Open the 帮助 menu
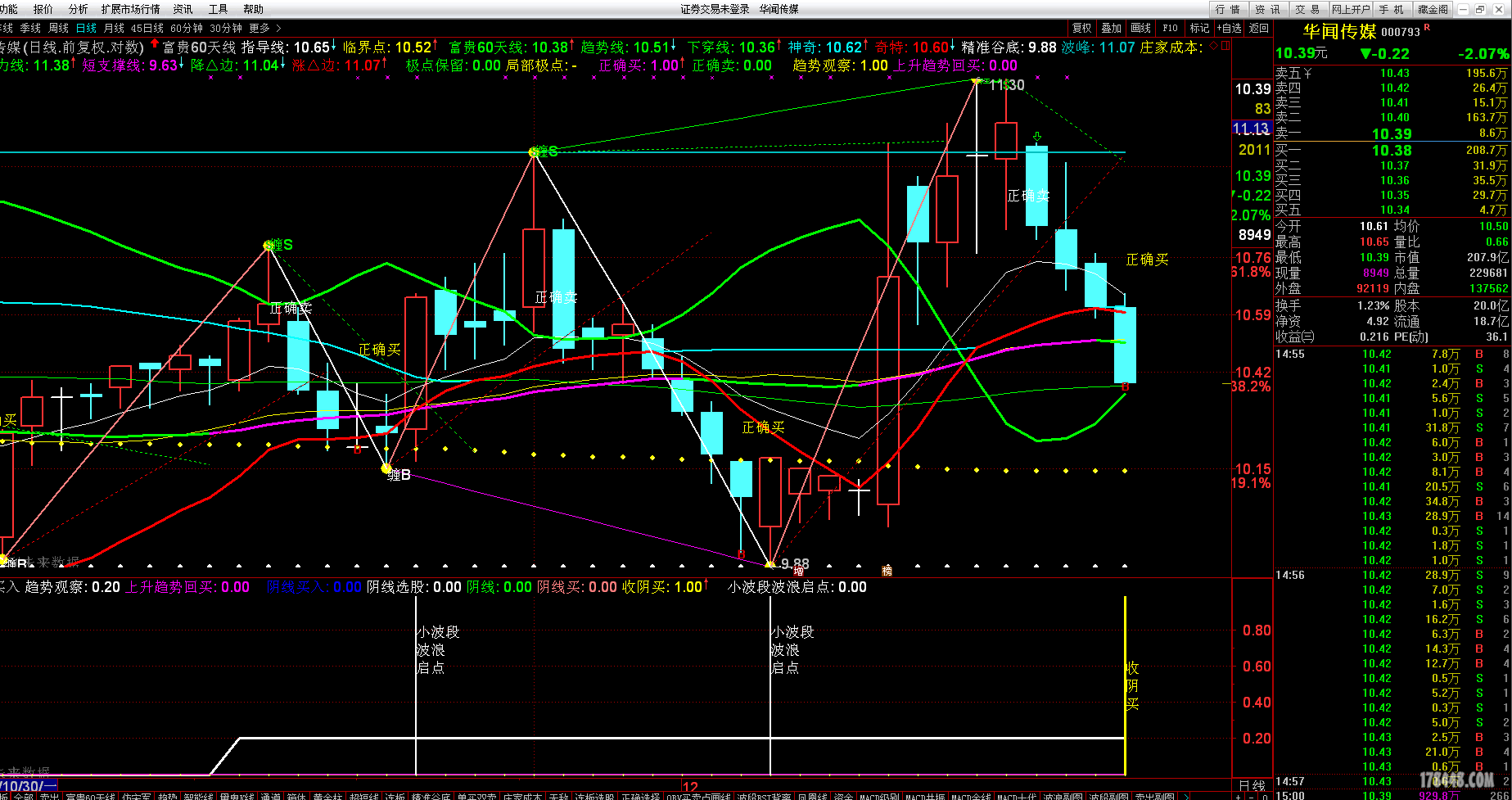This screenshot has height=800, width=1512. 253,9
